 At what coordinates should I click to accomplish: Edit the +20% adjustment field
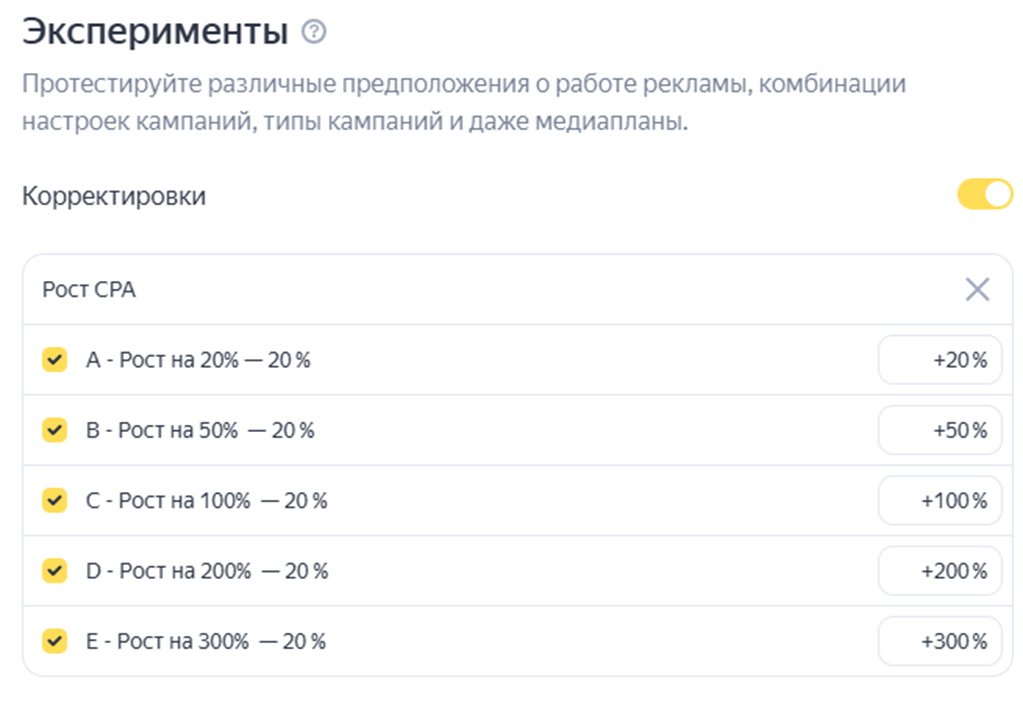(x=939, y=360)
